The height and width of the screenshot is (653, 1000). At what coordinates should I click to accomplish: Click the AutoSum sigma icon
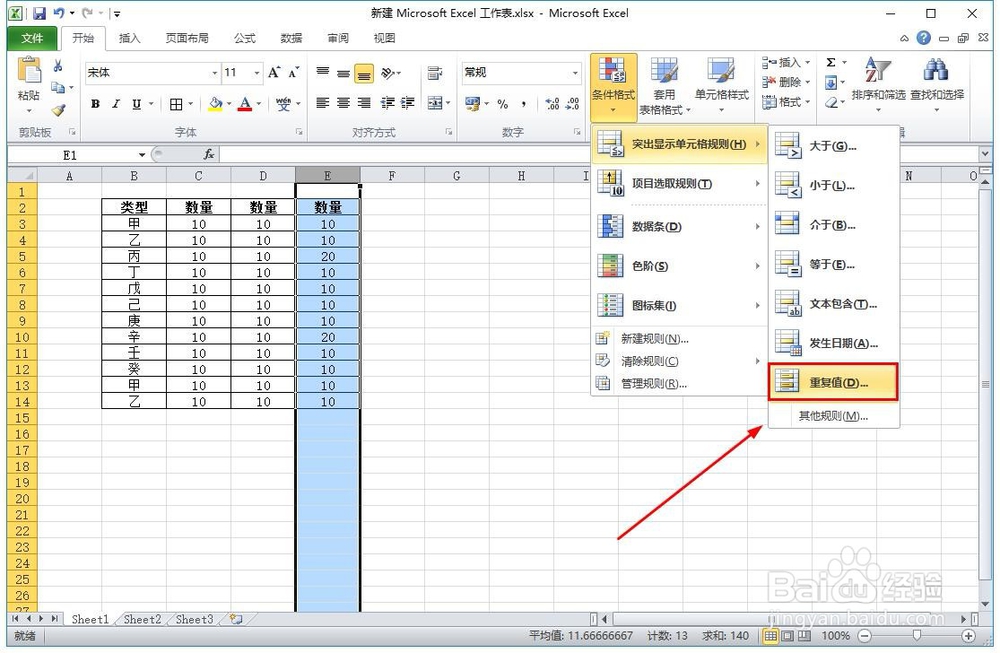(831, 62)
